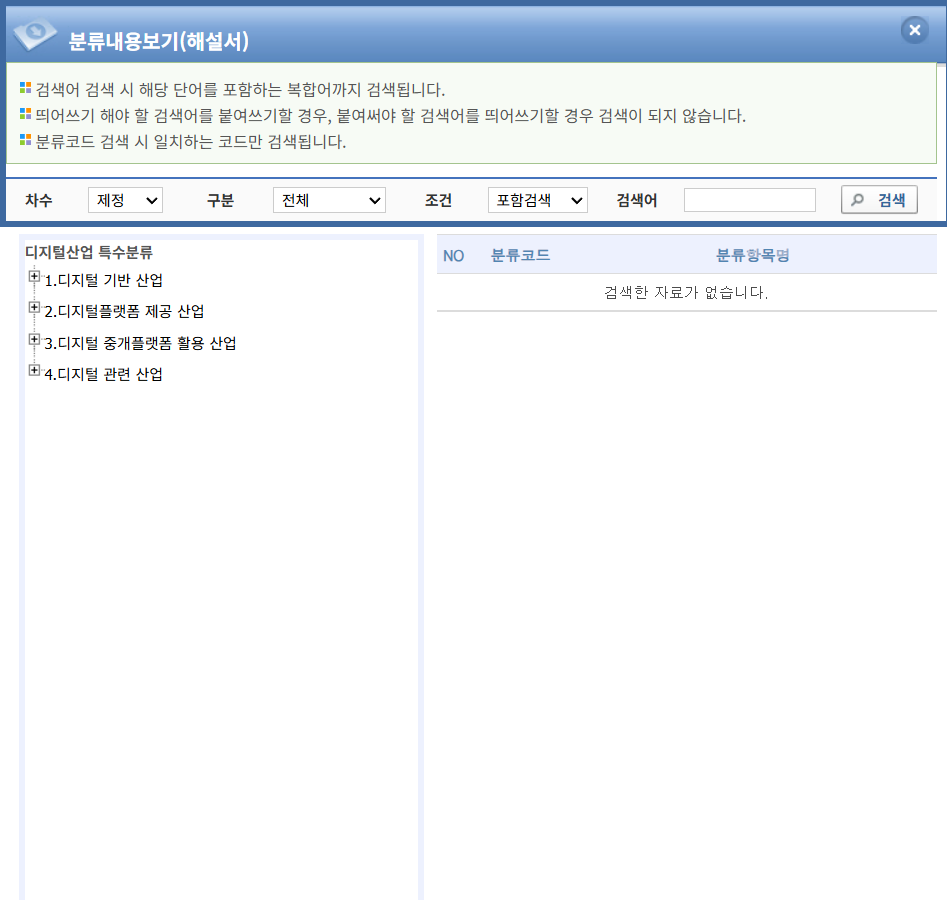Click the bullet icon beside 분류코드 검색 notice

25,140
